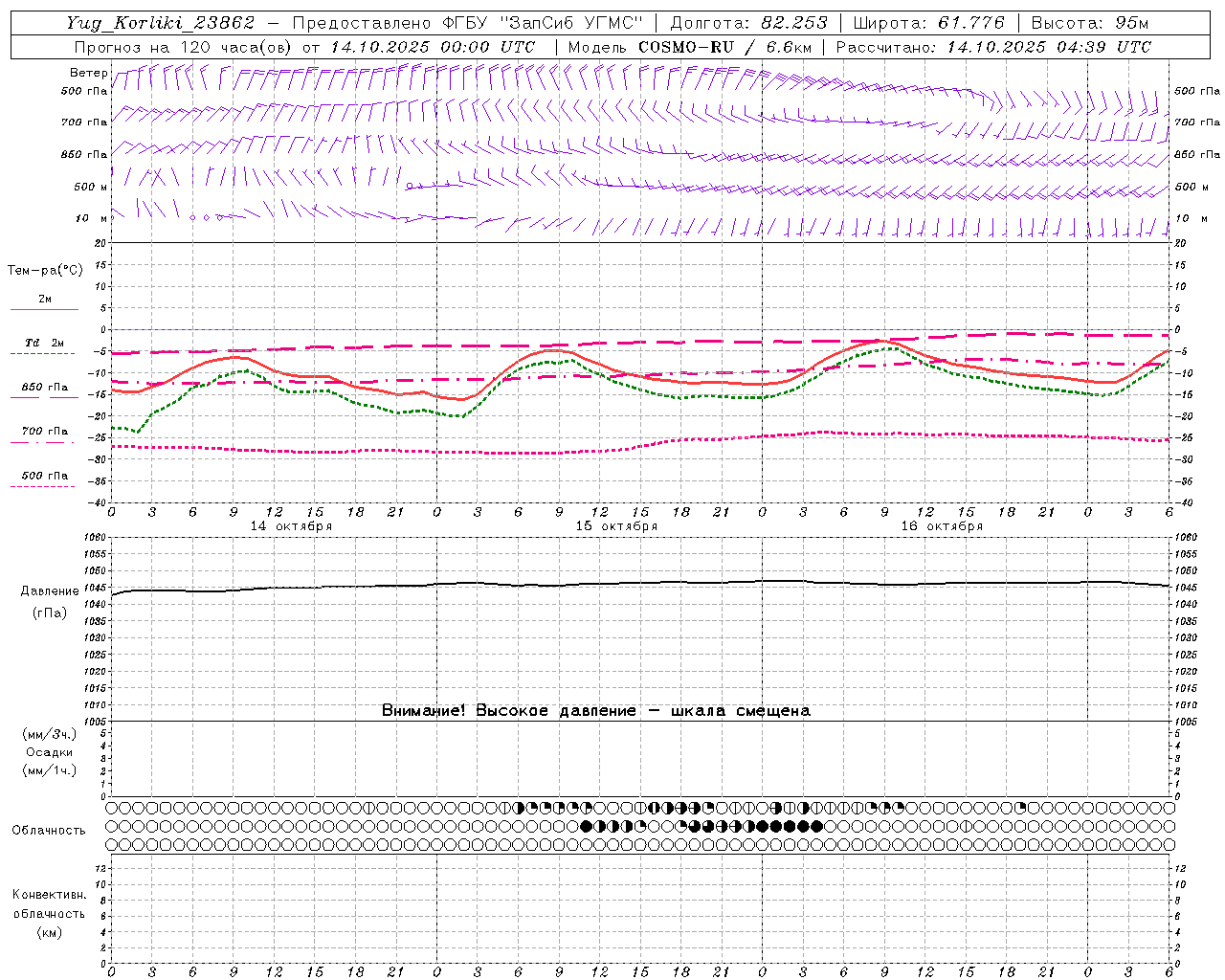Click the 500 м wind level label at left

click(x=91, y=187)
